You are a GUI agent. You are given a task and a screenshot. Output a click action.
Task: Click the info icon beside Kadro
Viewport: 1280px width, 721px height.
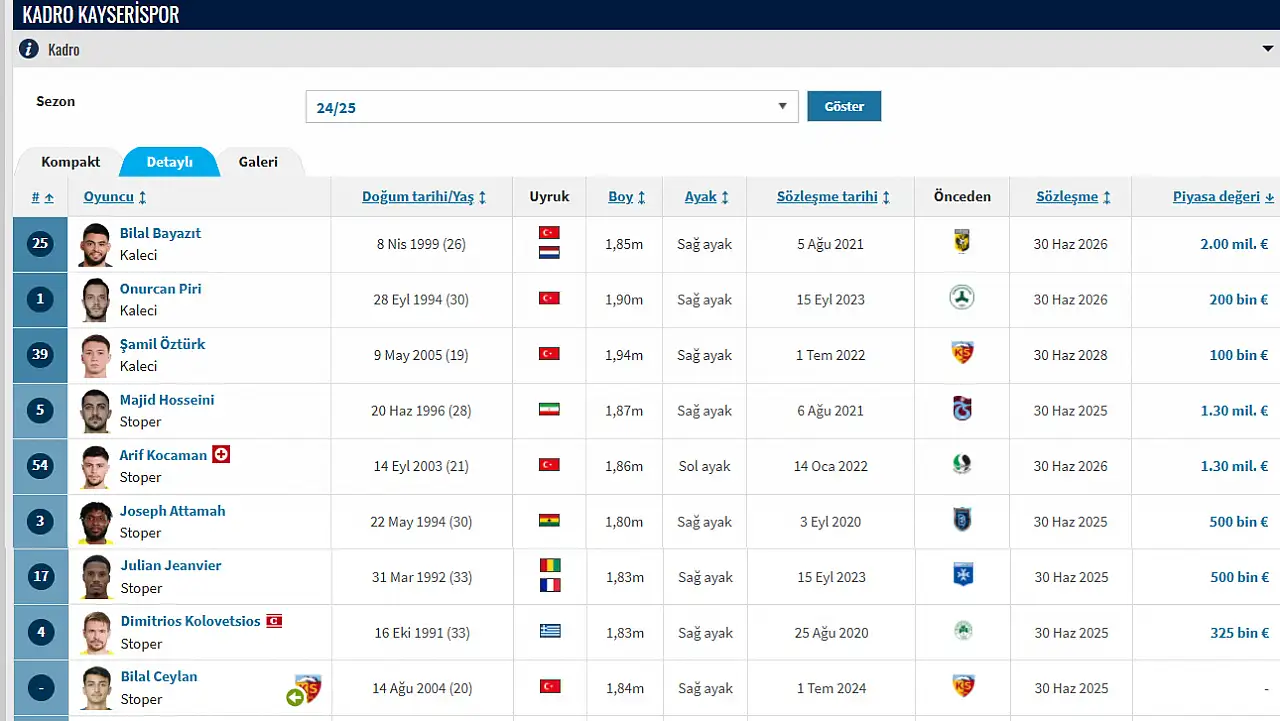coord(29,49)
